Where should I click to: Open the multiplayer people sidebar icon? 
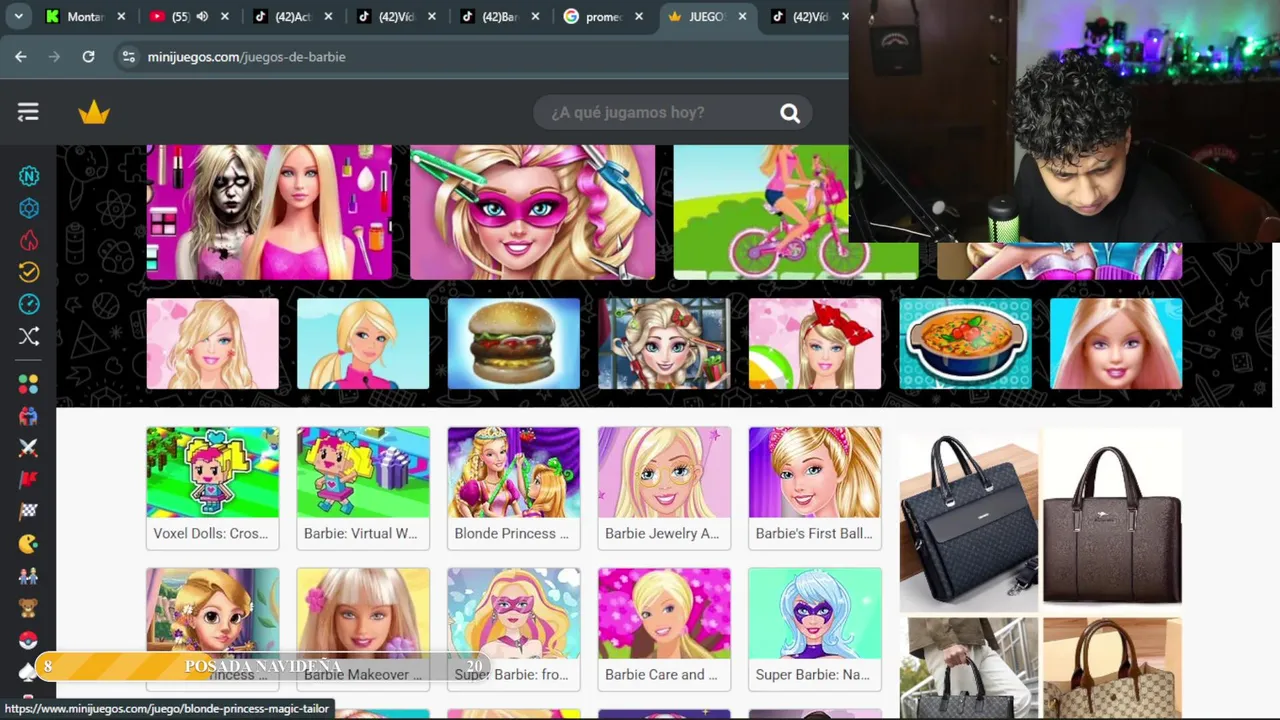29,416
